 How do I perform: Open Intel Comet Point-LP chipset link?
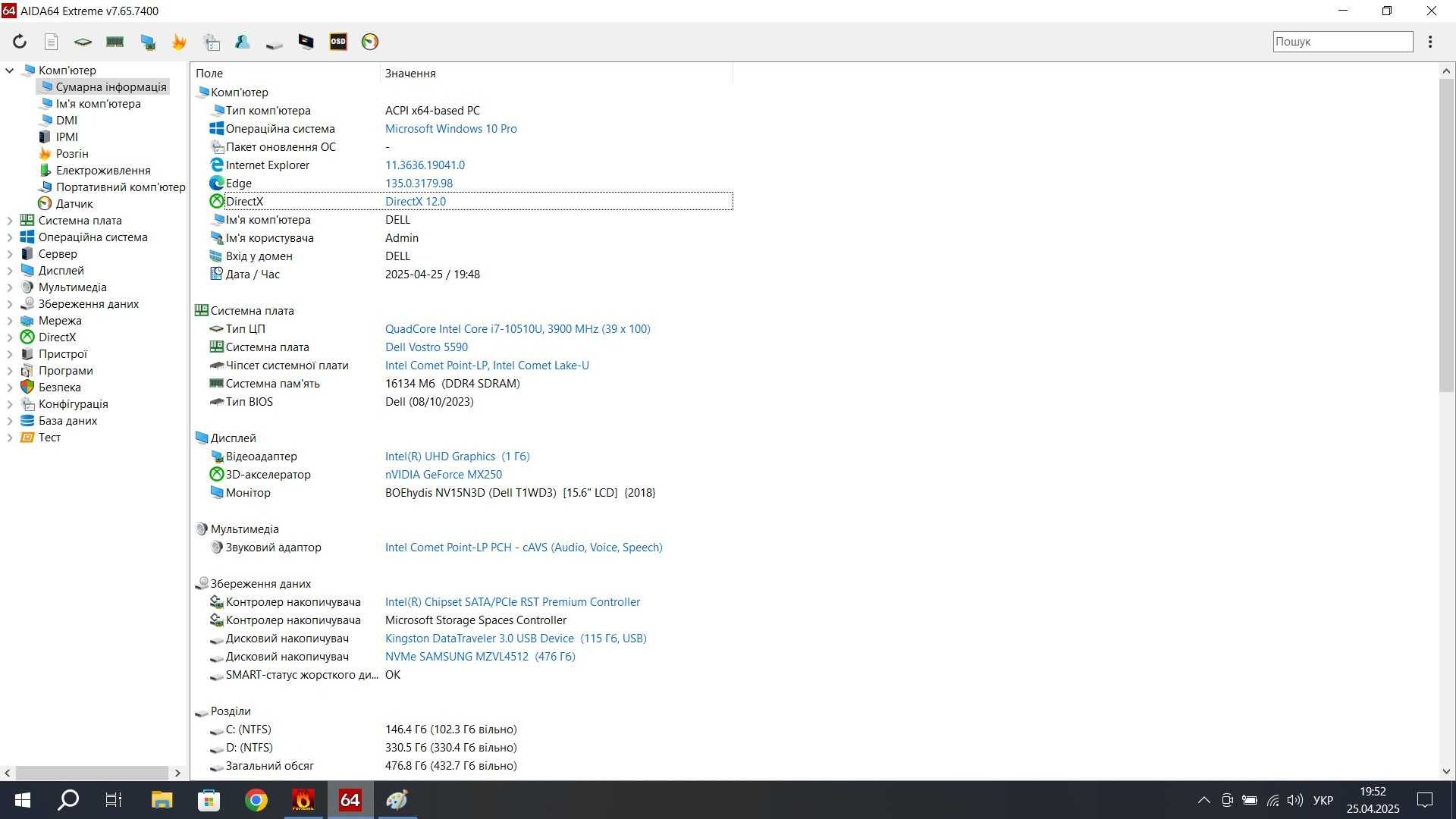click(x=487, y=366)
